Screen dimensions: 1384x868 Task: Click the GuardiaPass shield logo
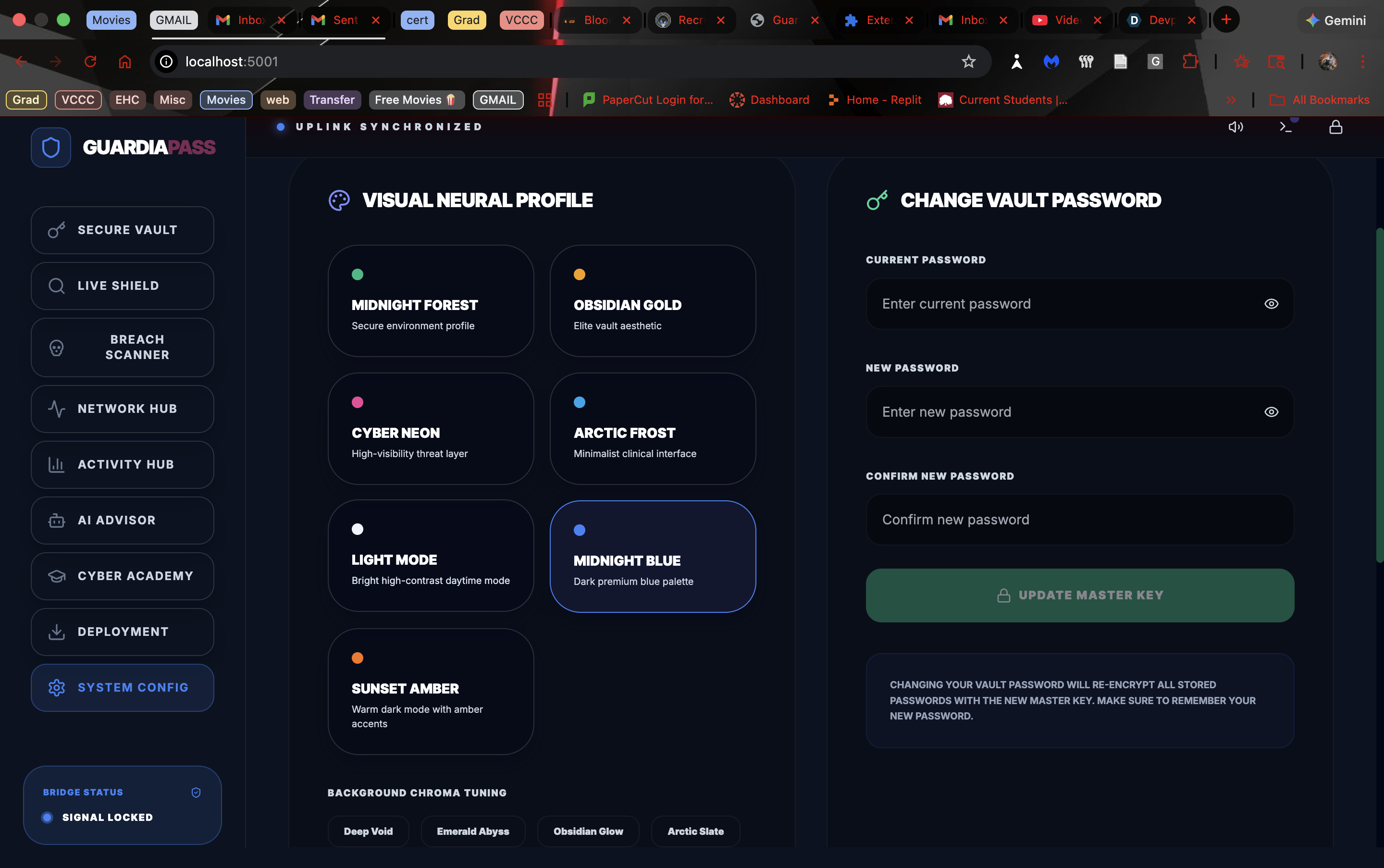click(x=51, y=148)
